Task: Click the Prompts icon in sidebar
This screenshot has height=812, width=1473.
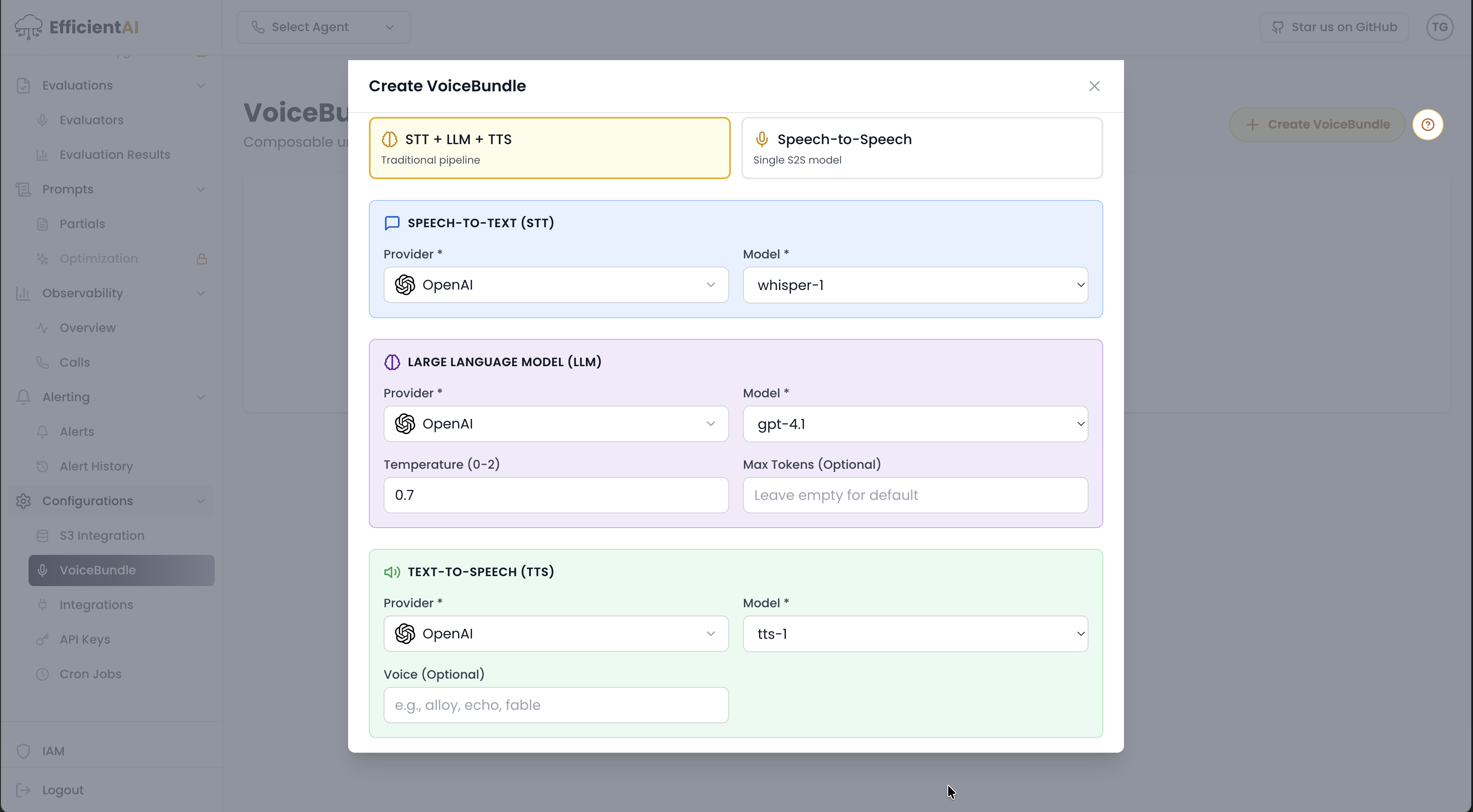Action: click(23, 189)
